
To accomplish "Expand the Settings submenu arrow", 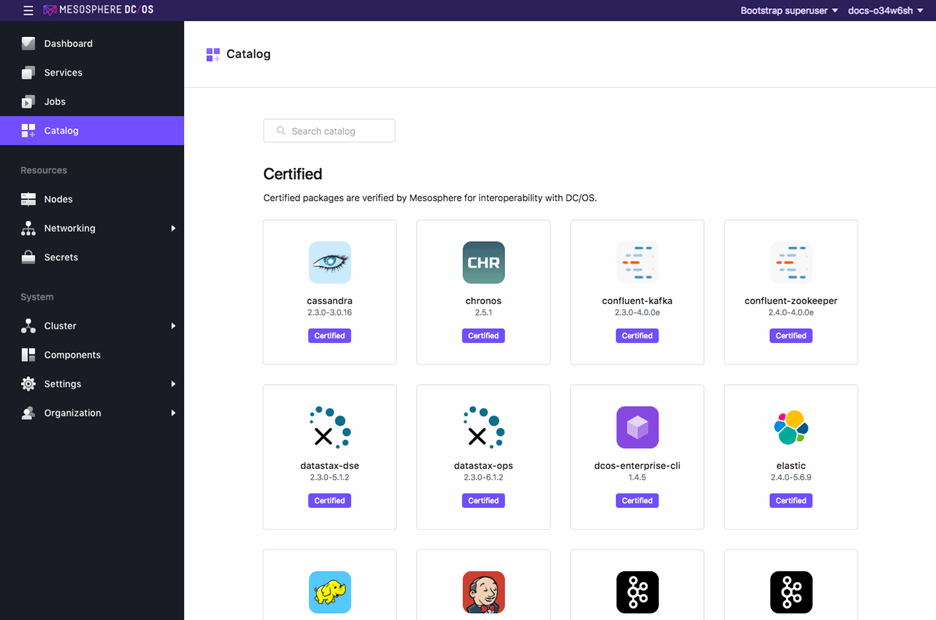I will click(173, 384).
